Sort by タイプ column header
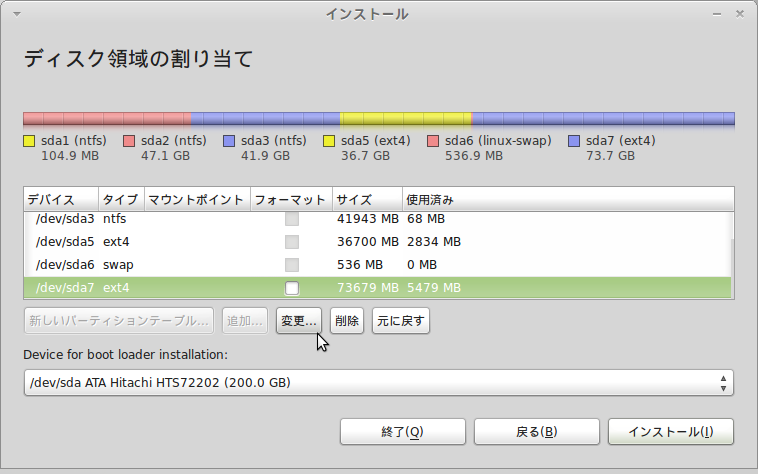 coord(121,199)
